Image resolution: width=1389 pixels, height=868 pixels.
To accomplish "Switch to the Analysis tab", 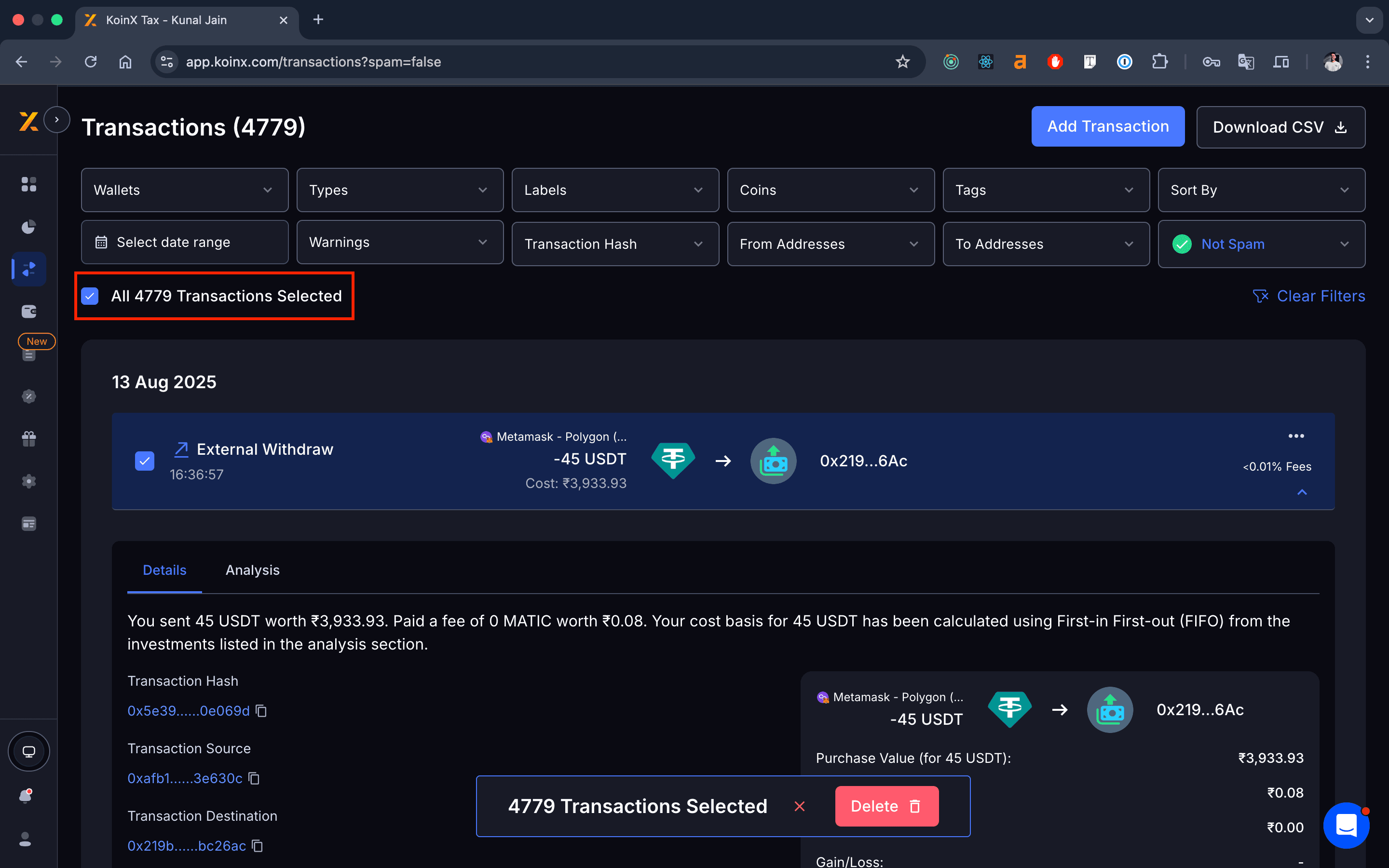I will click(x=253, y=570).
